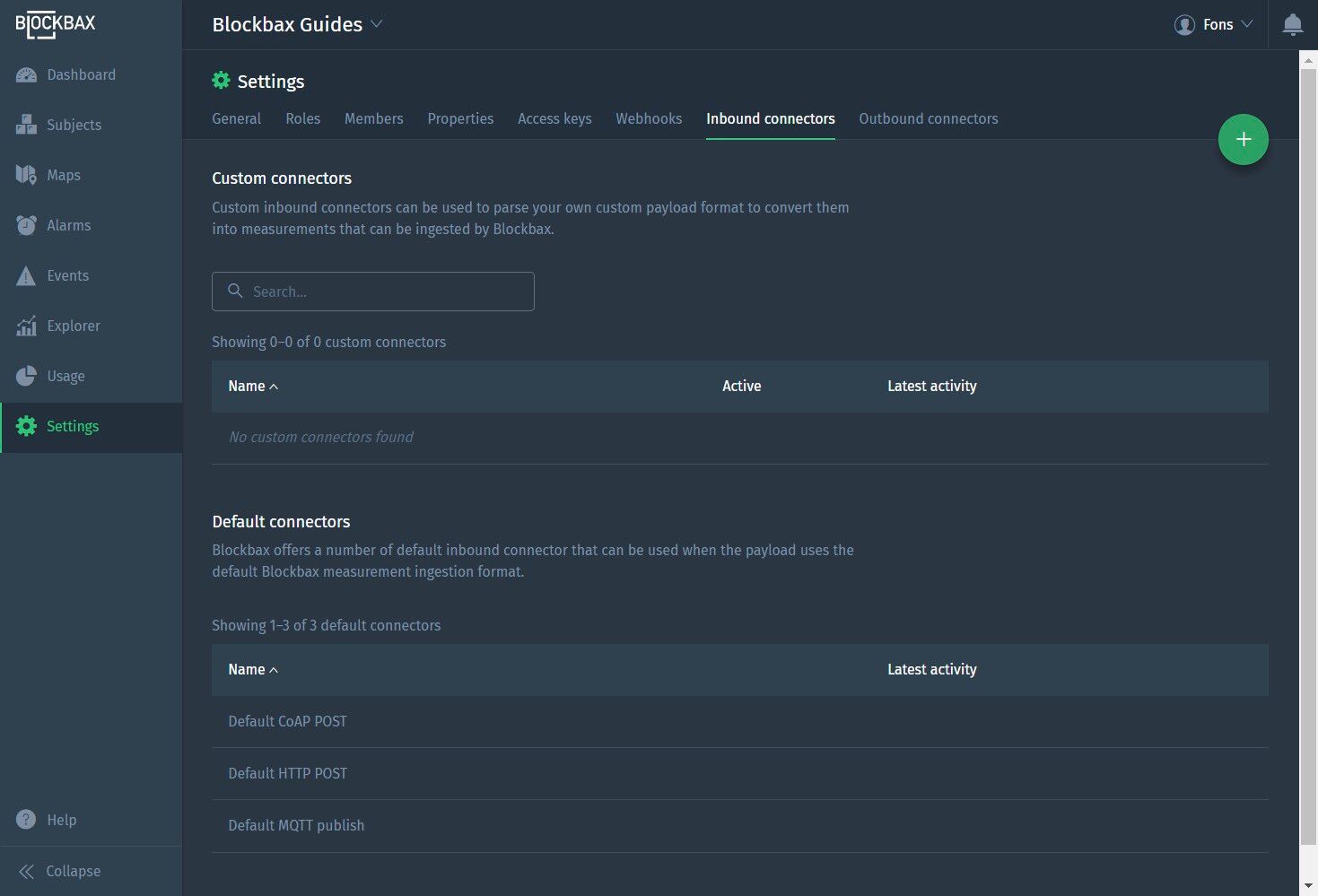Go to the Properties tab
Viewport: 1318px width, 896px height.
(x=460, y=119)
